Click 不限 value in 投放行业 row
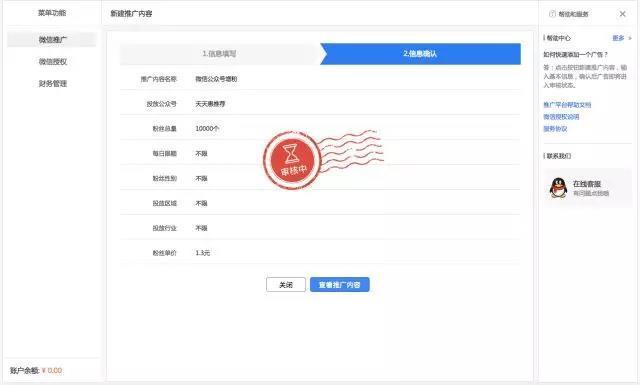Viewport: 640px width, 385px height. 201,228
